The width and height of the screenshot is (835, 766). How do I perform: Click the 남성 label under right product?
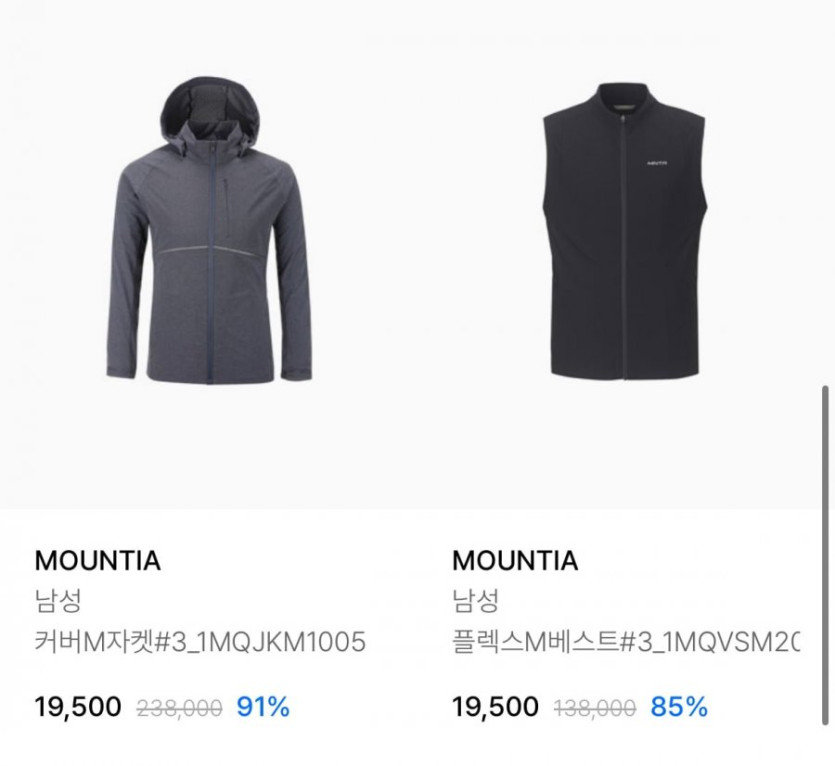(476, 600)
